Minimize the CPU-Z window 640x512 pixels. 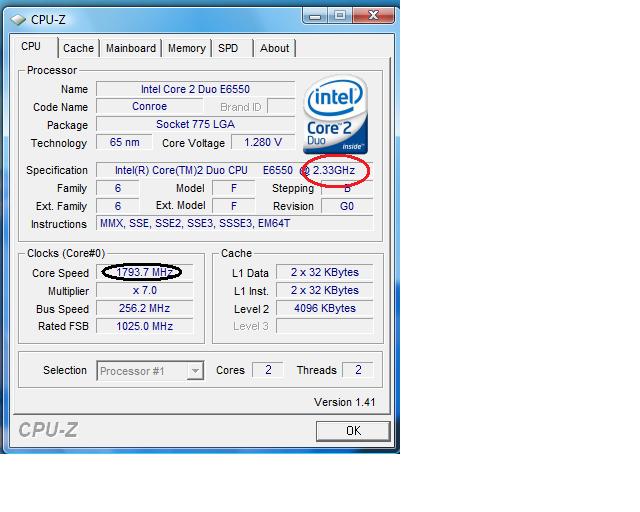(x=315, y=16)
